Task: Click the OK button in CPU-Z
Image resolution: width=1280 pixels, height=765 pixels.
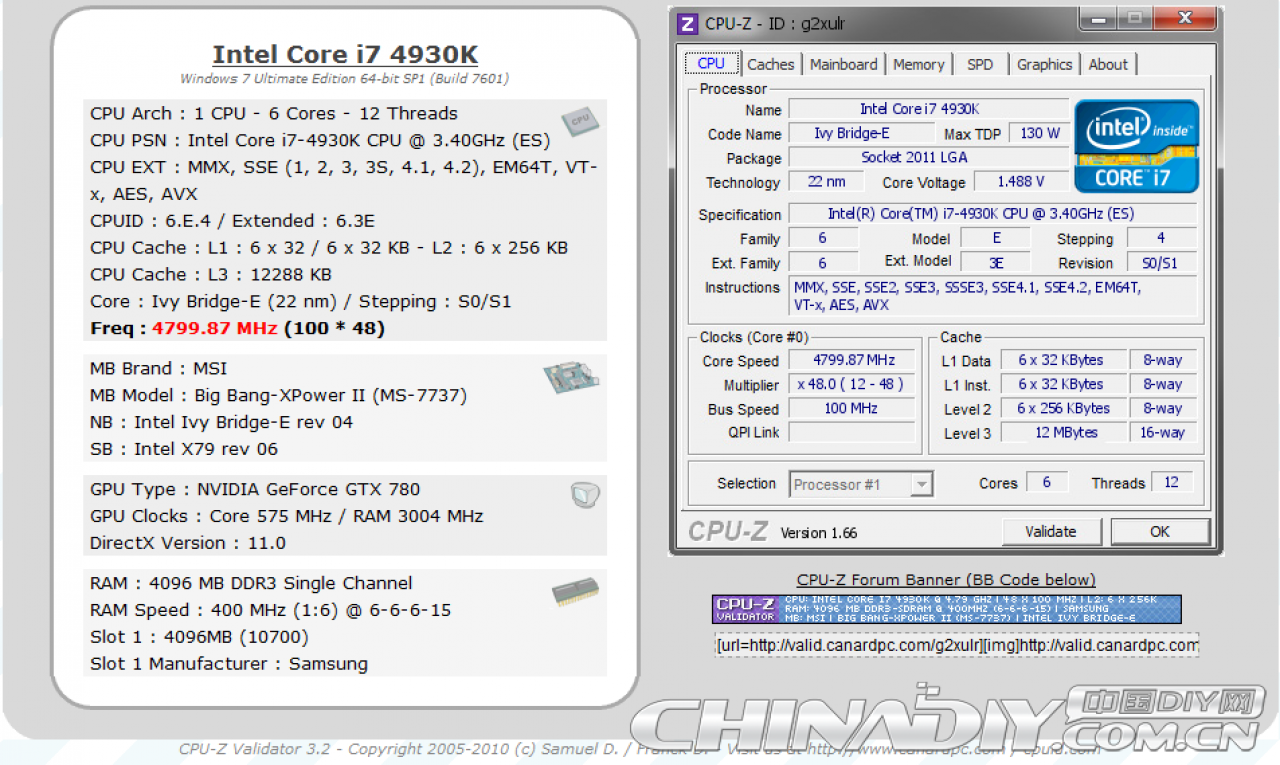Action: click(x=1160, y=532)
